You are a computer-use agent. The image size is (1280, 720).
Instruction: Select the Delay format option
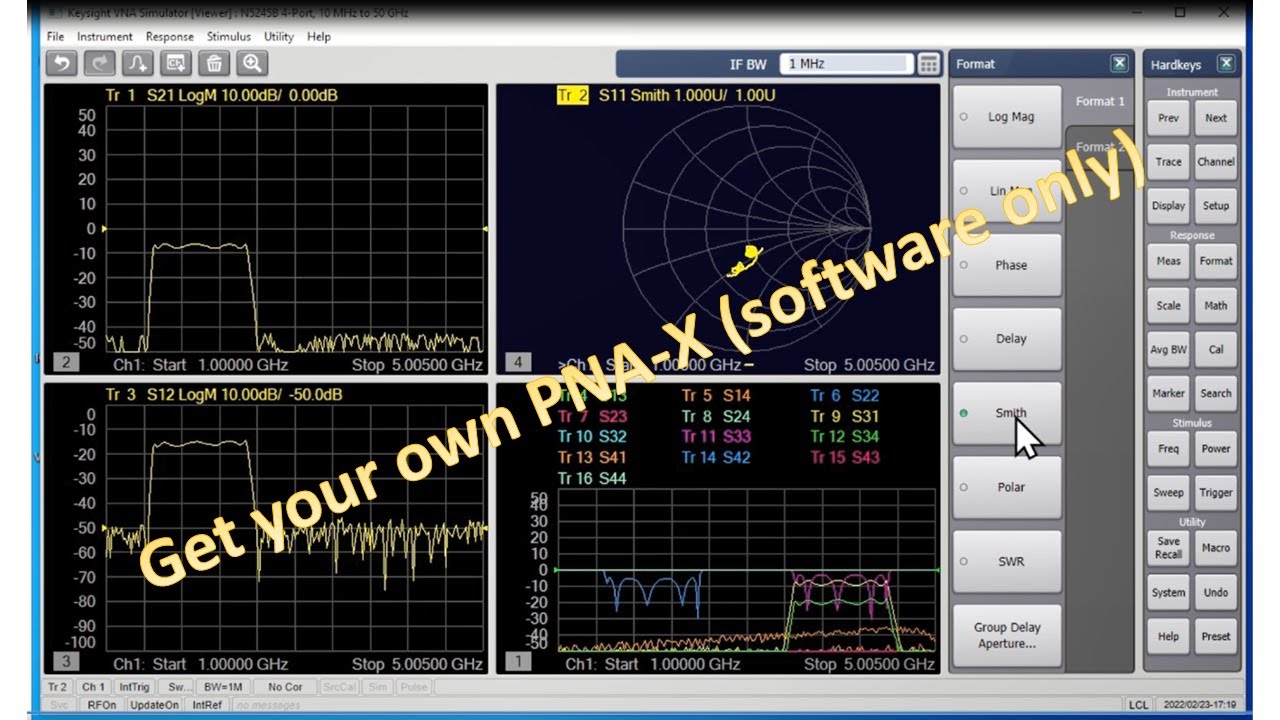point(1007,339)
